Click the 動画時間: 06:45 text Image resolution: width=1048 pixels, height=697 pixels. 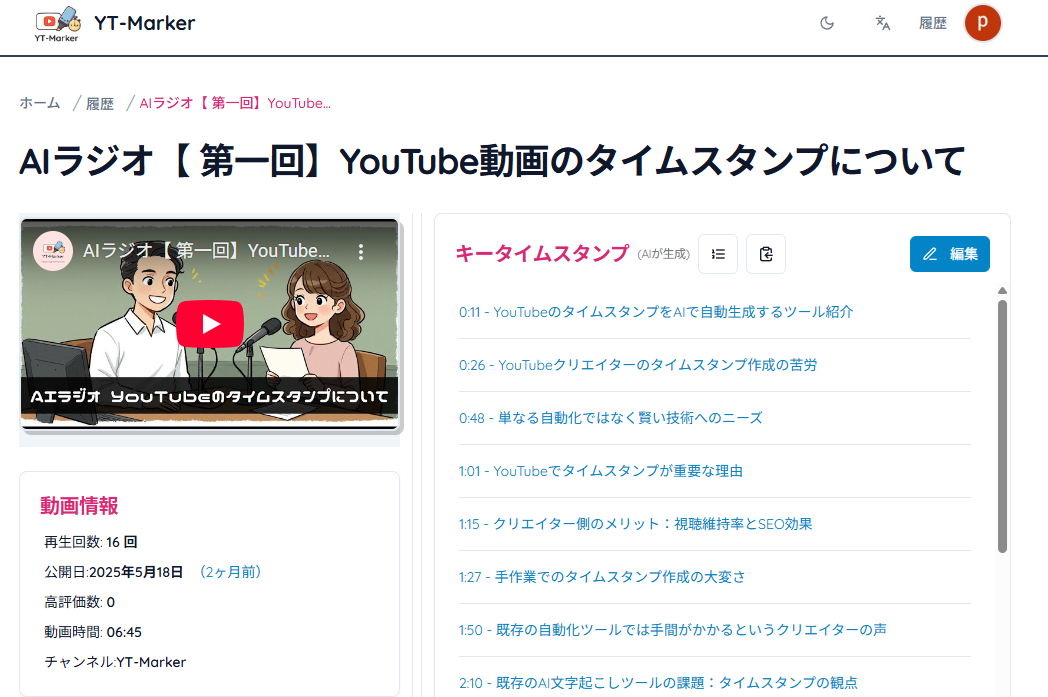93,632
